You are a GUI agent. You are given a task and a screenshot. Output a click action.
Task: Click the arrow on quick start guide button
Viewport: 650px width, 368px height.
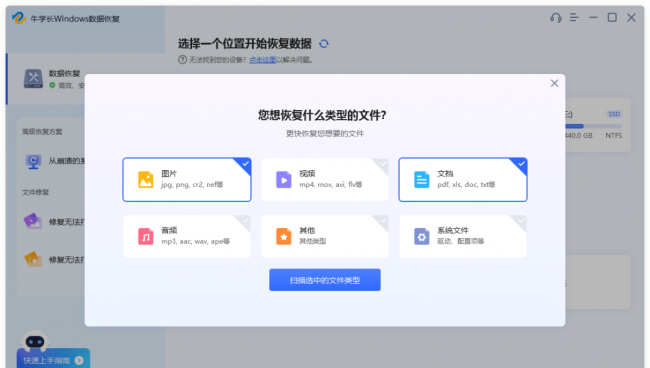79,361
